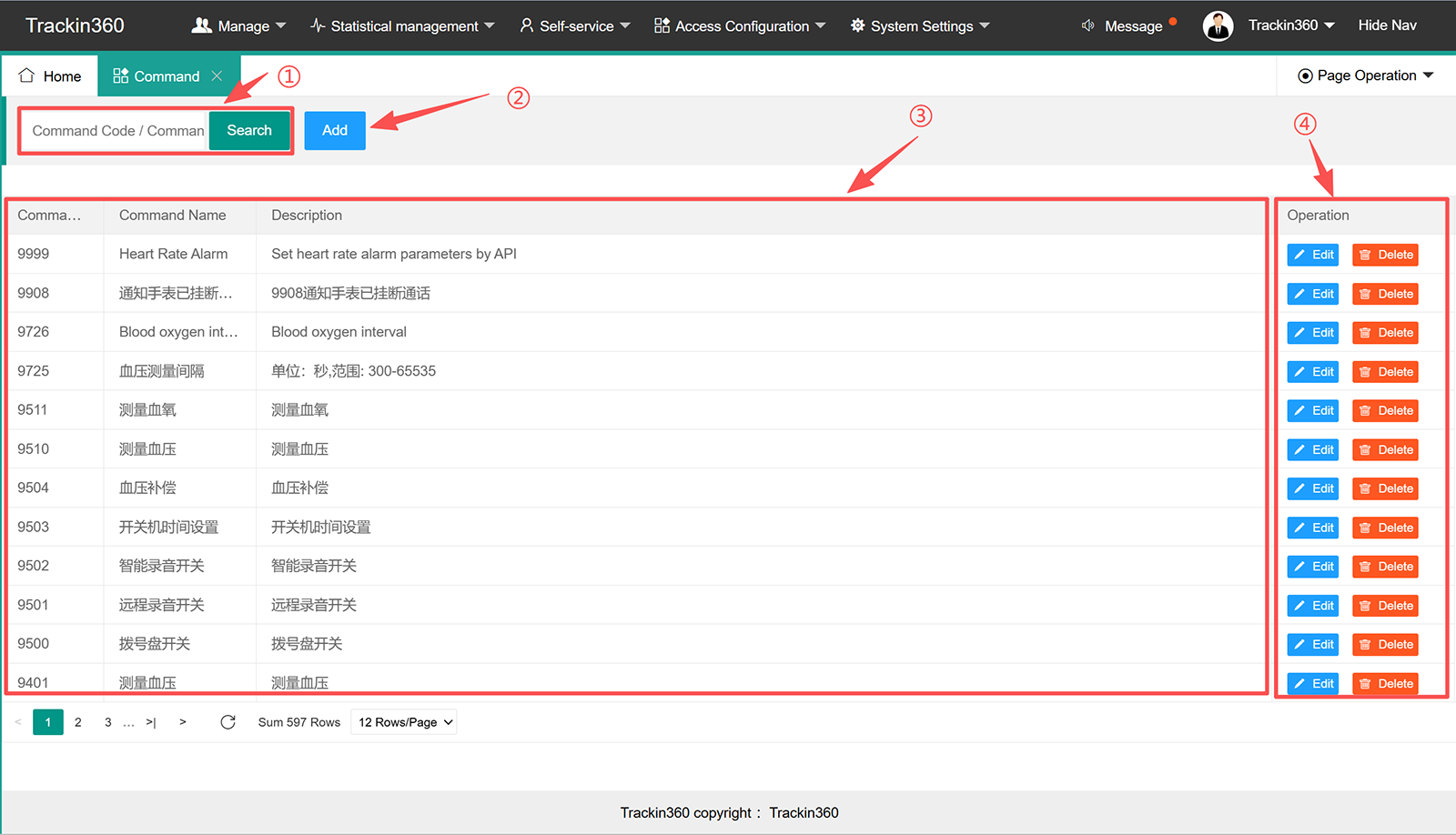Delete the 9726 Blood oxygen command

1386,333
